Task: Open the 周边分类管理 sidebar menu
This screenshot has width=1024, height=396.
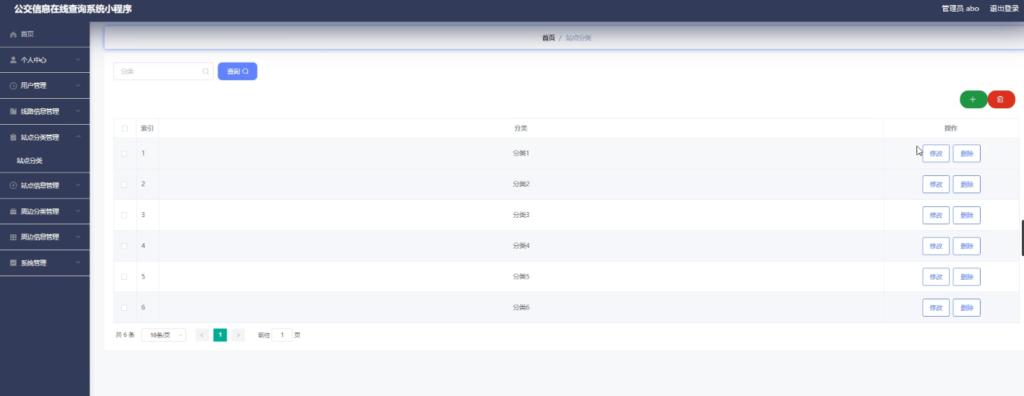Action: 44,211
